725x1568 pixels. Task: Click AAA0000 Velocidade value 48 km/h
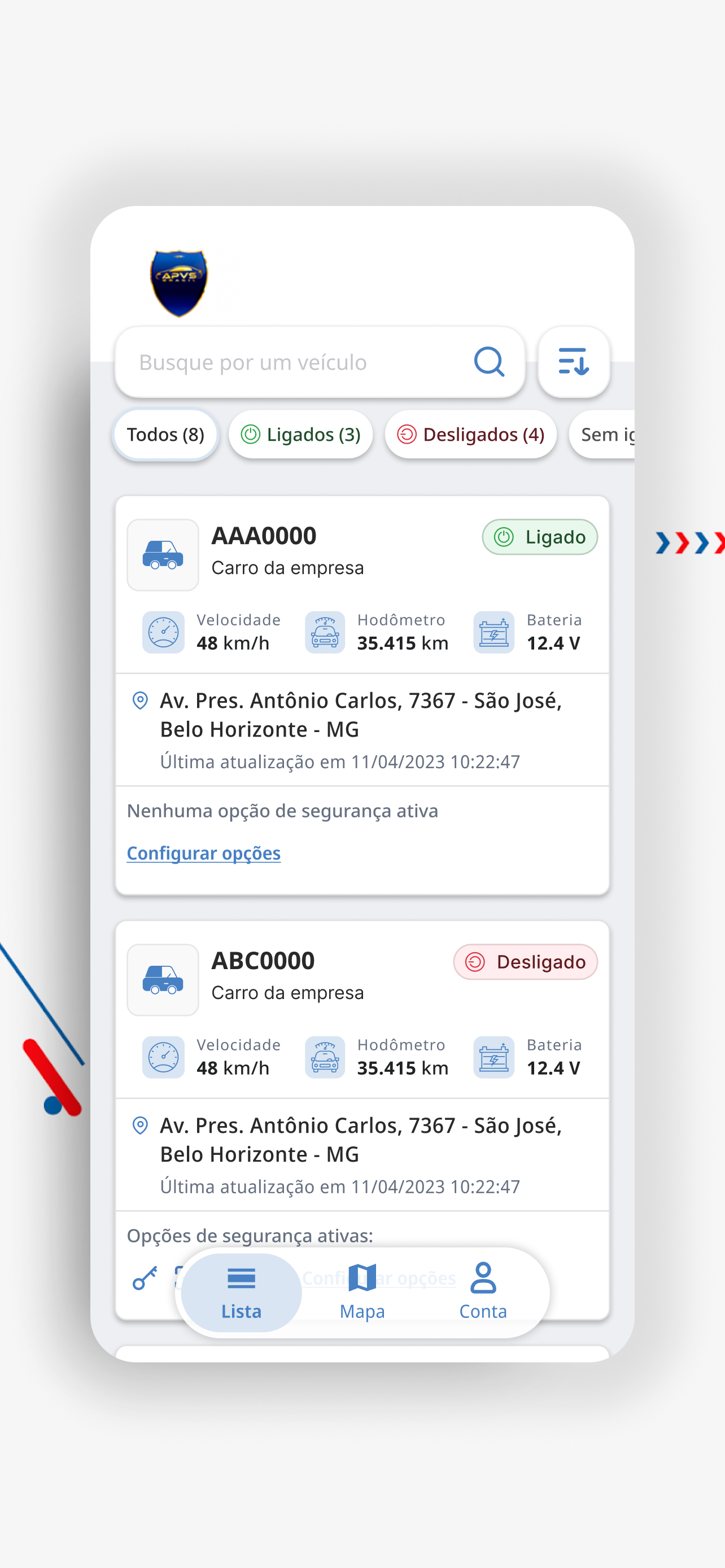coord(233,643)
